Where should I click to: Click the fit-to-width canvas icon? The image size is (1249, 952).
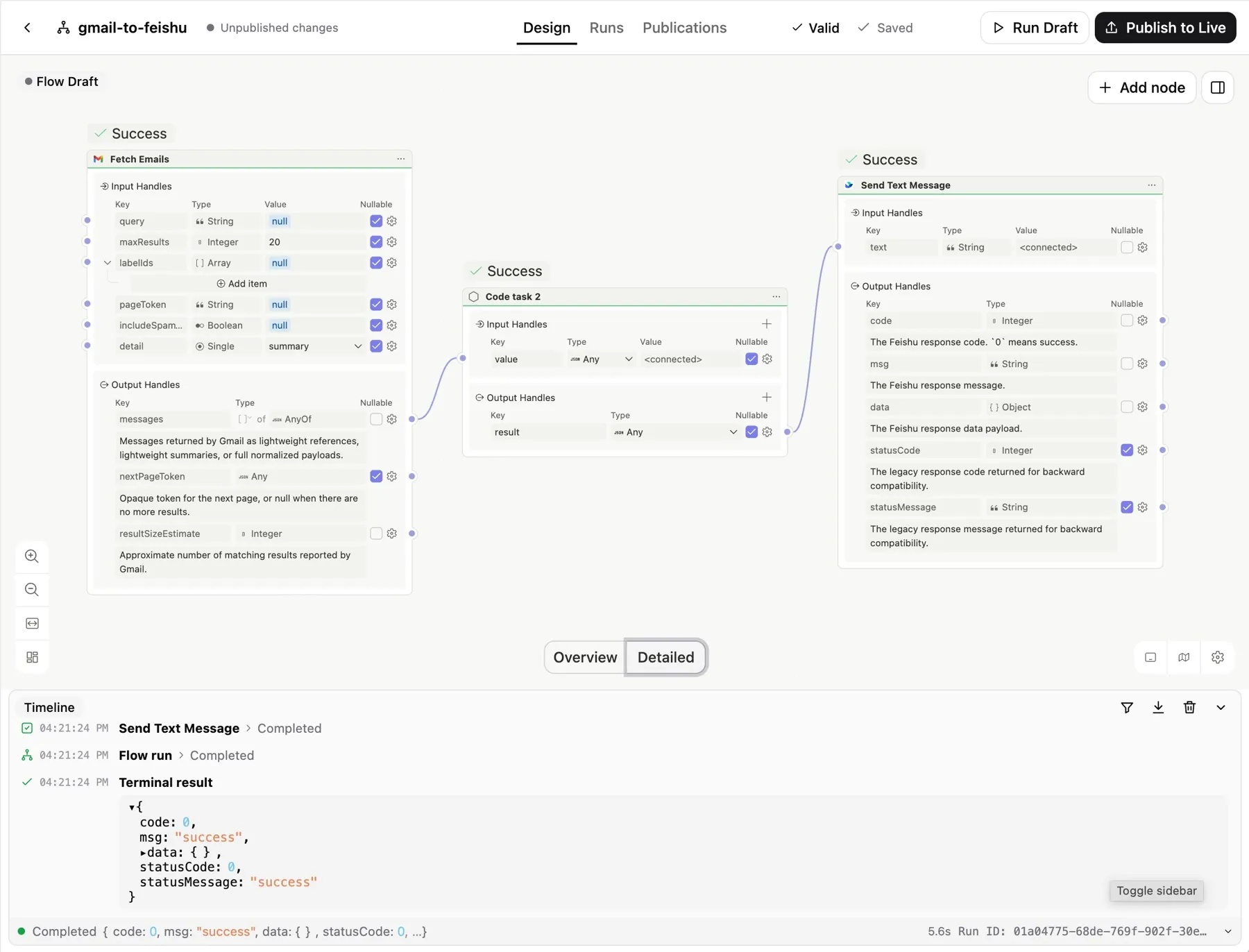pos(32,623)
